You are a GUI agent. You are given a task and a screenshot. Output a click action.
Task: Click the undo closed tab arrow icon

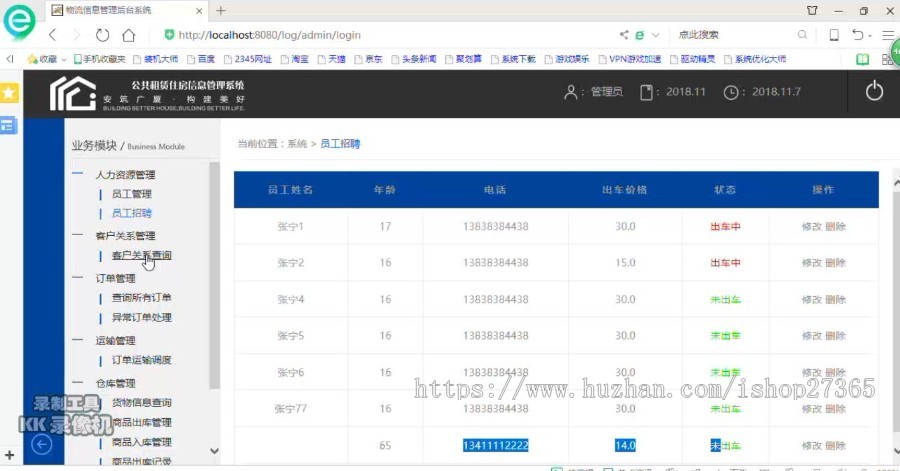[x=858, y=35]
